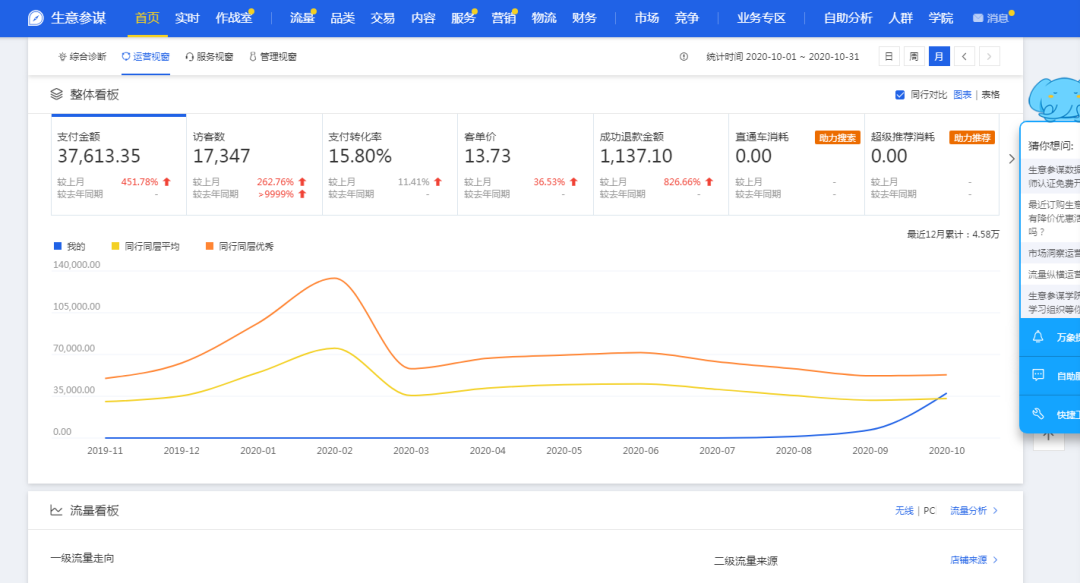This screenshot has width=1080, height=583.
Task: Switch traffic view to PC
Action: (928, 510)
